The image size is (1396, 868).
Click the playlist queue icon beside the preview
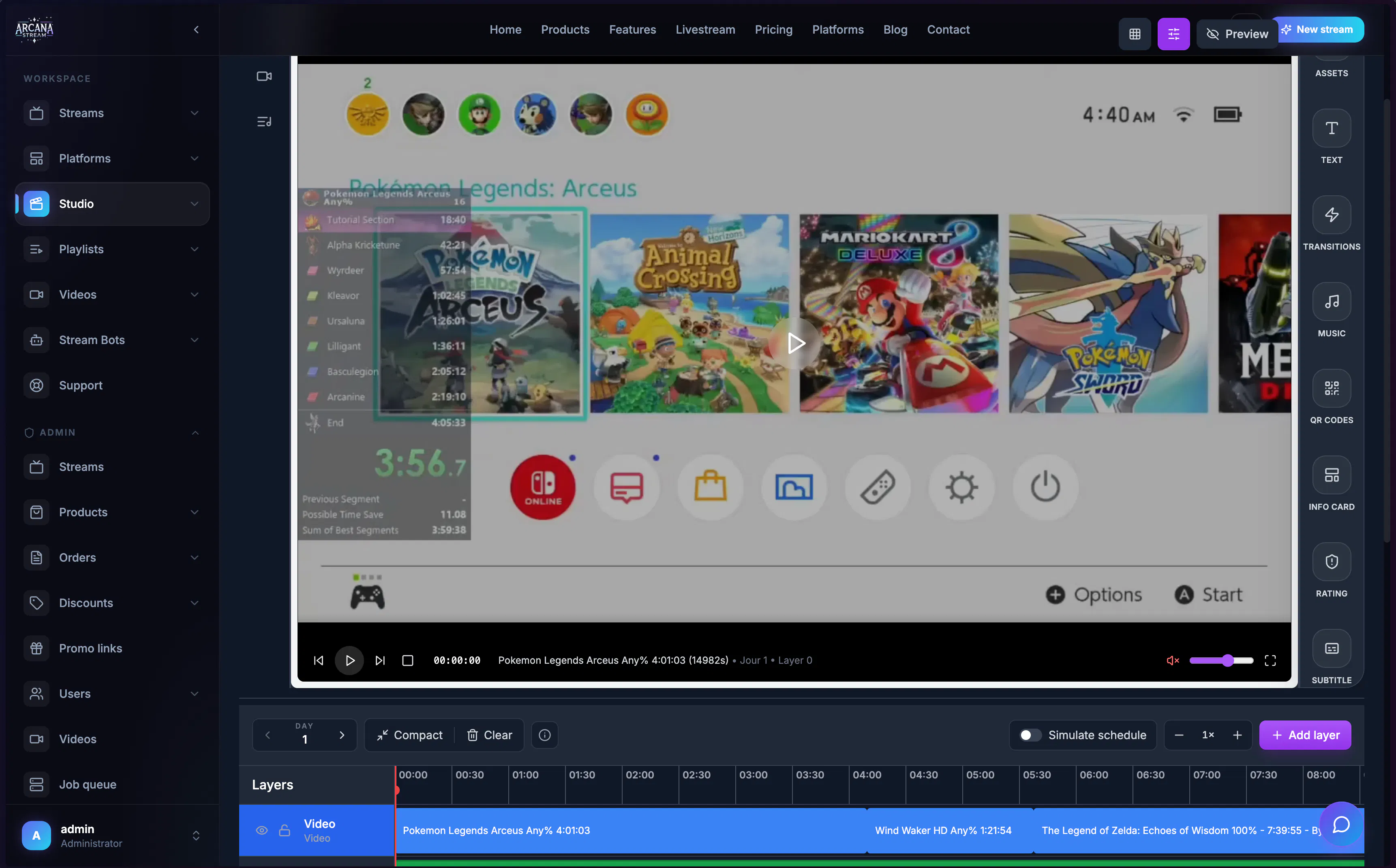coord(264,122)
